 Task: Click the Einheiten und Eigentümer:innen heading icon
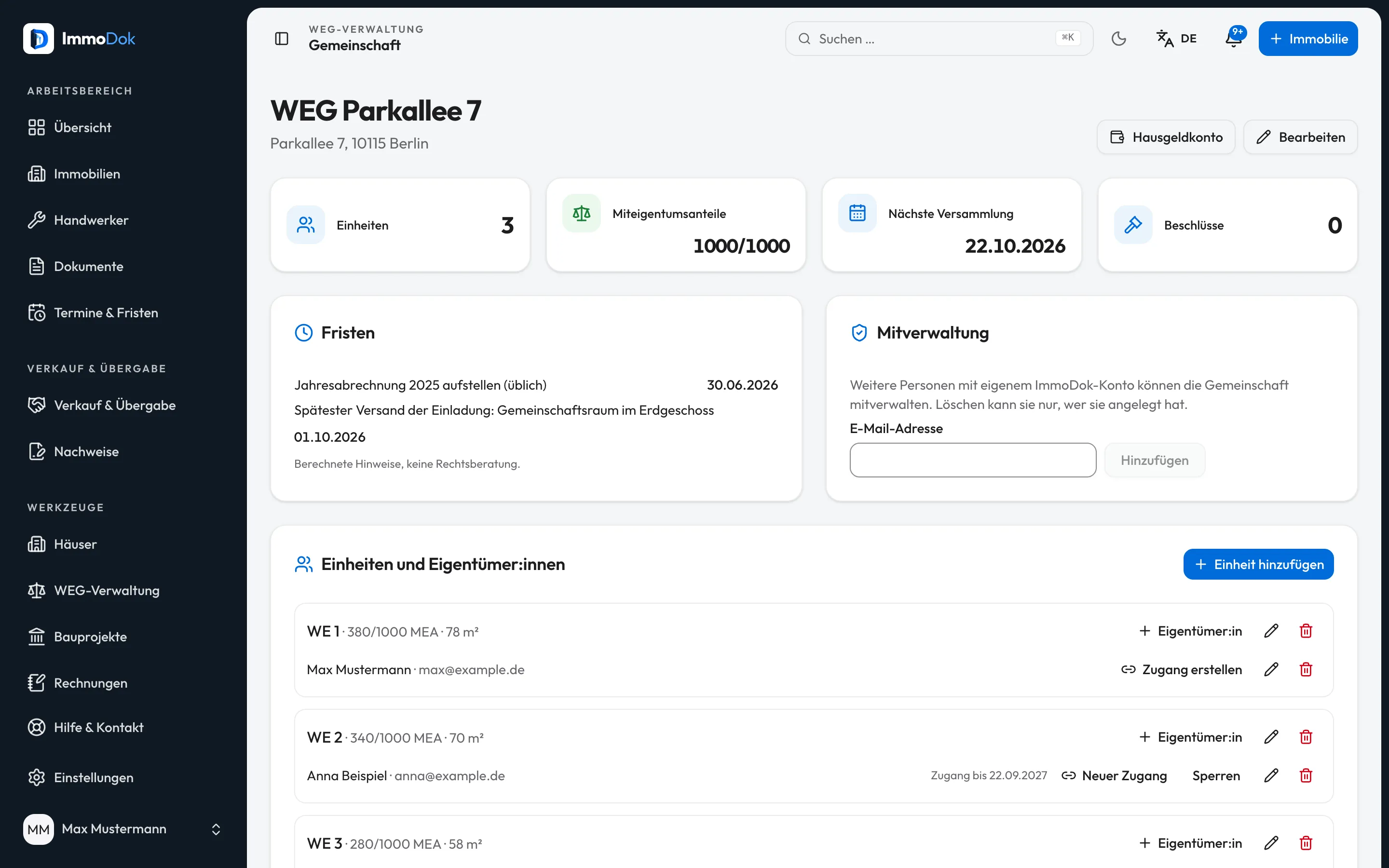(x=304, y=564)
